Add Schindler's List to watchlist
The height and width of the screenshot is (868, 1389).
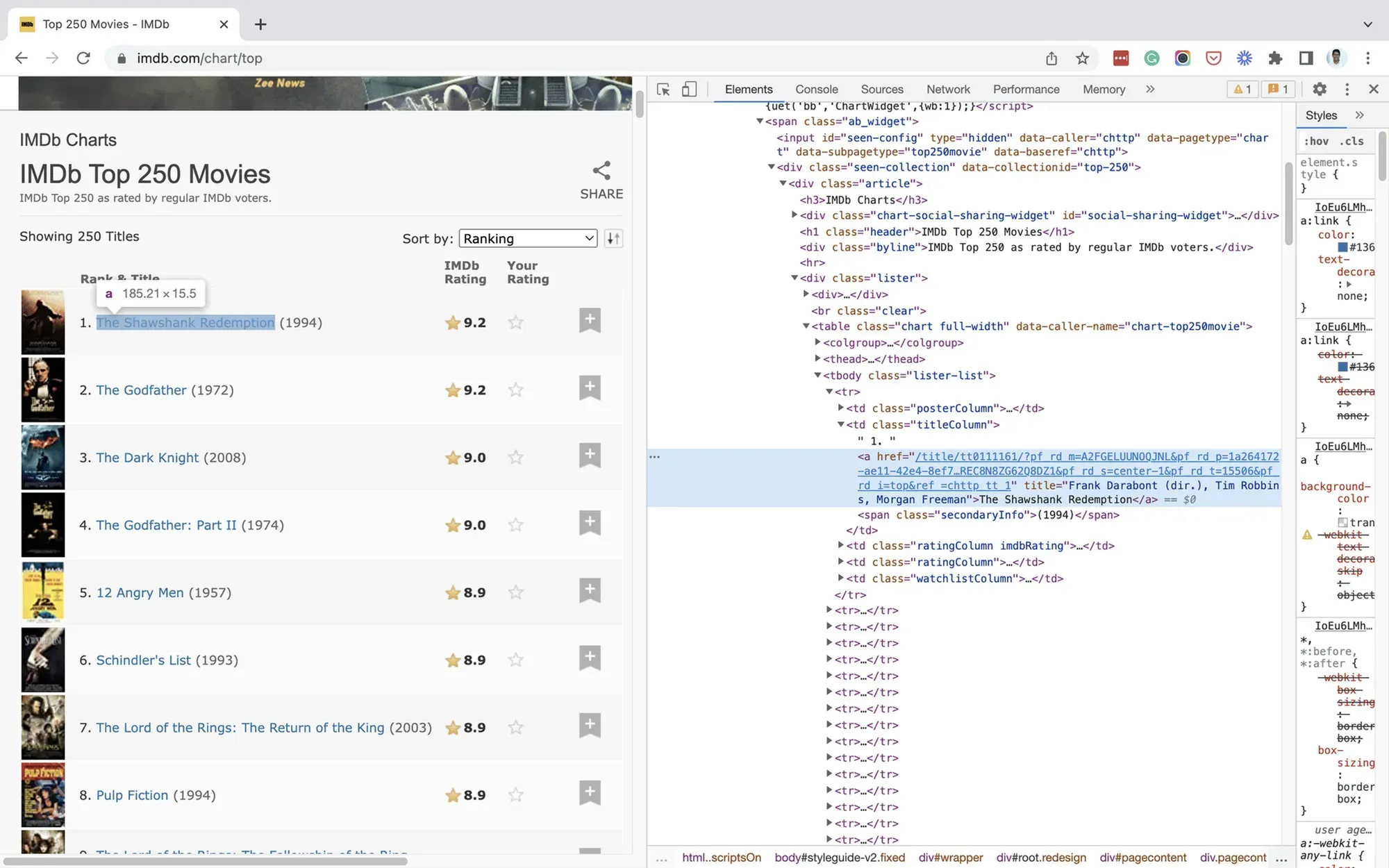tap(590, 658)
